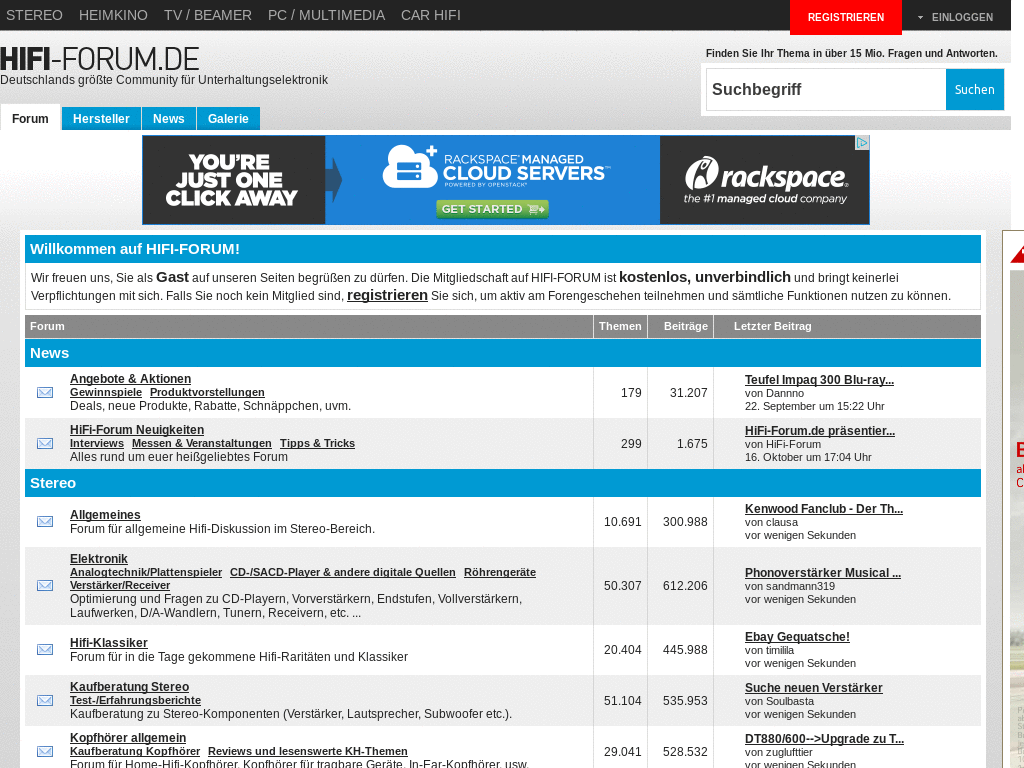Image resolution: width=1024 pixels, height=768 pixels.
Task: Open the HEIMKINO menu section
Action: point(112,15)
